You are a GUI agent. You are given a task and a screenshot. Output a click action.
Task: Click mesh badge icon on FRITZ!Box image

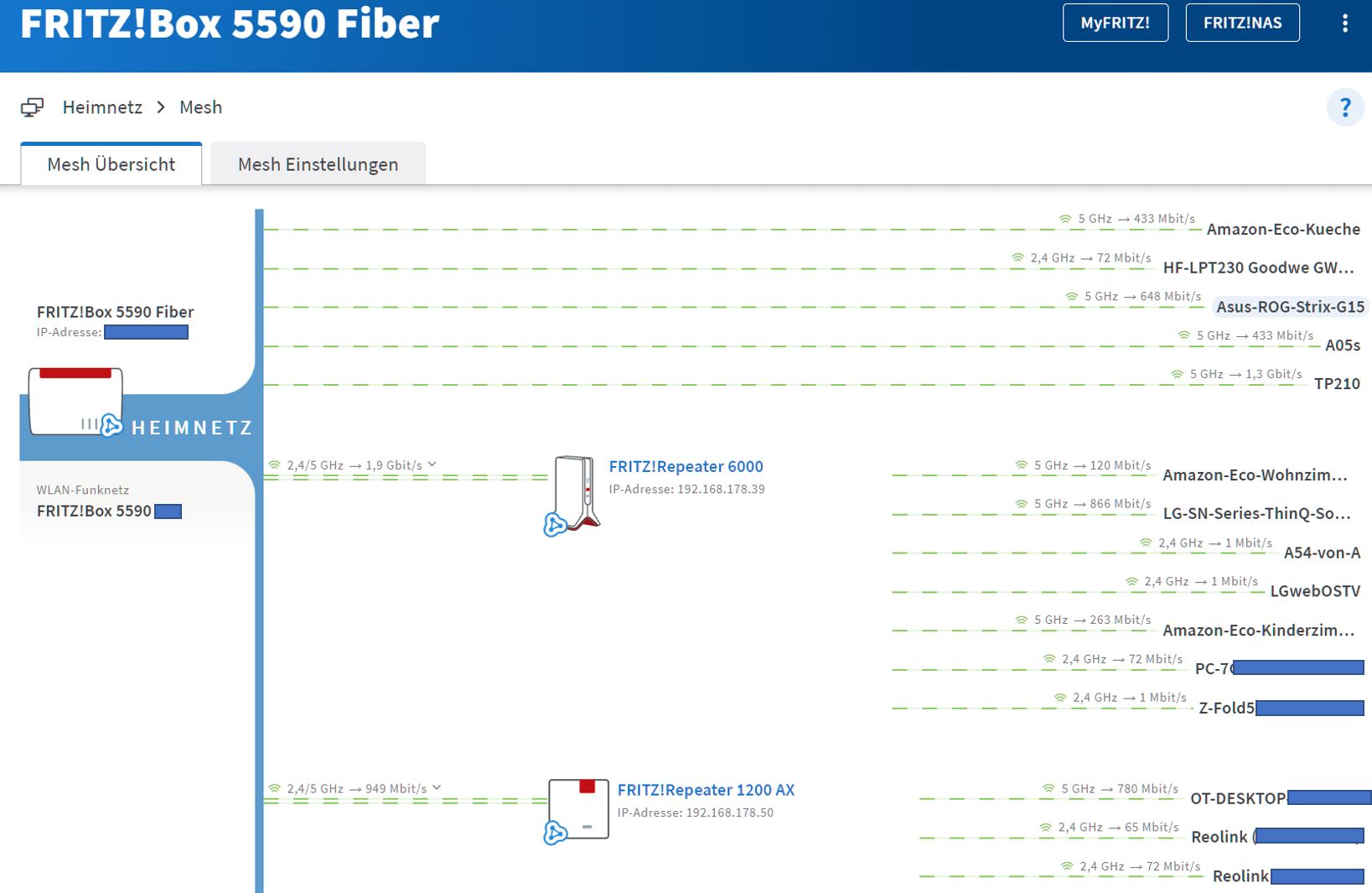tap(111, 426)
